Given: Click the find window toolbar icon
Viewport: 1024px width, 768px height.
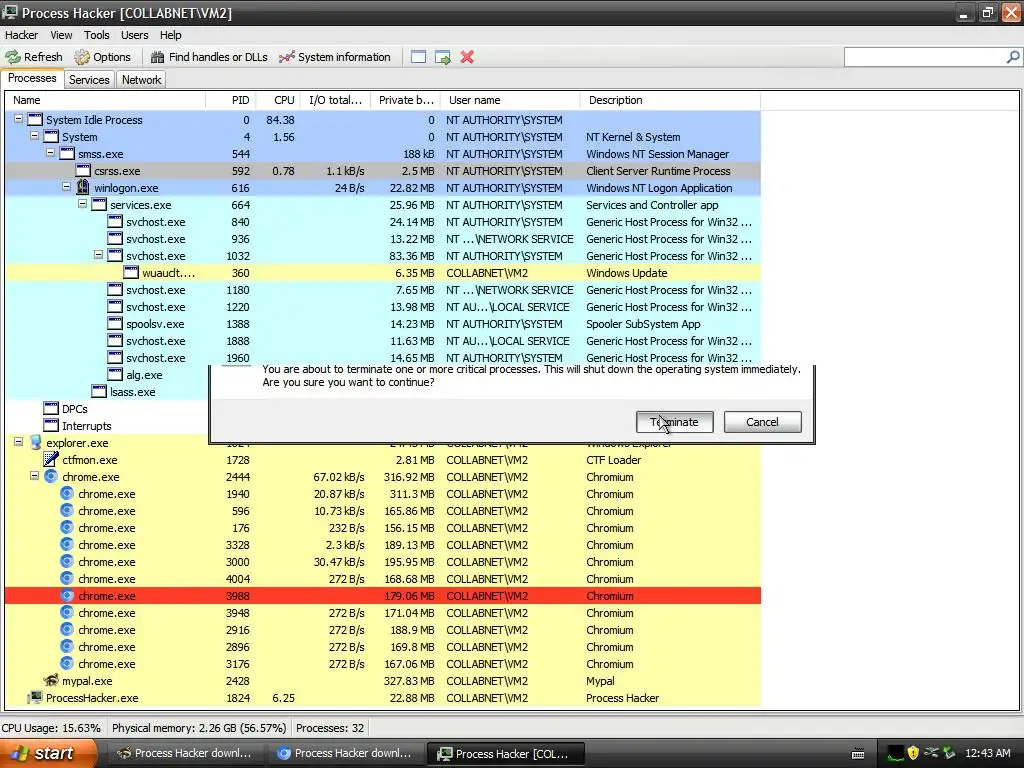Looking at the screenshot, I should click(419, 57).
